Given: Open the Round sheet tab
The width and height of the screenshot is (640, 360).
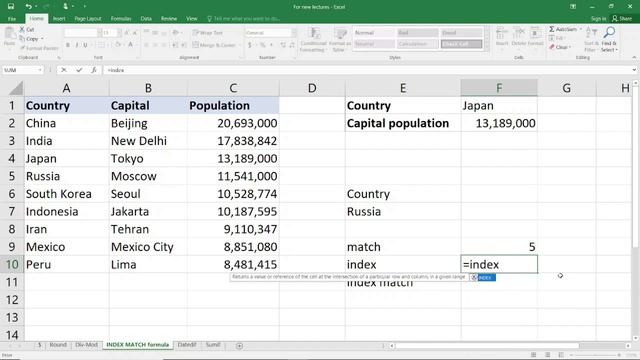Looking at the screenshot, I should tap(58, 345).
